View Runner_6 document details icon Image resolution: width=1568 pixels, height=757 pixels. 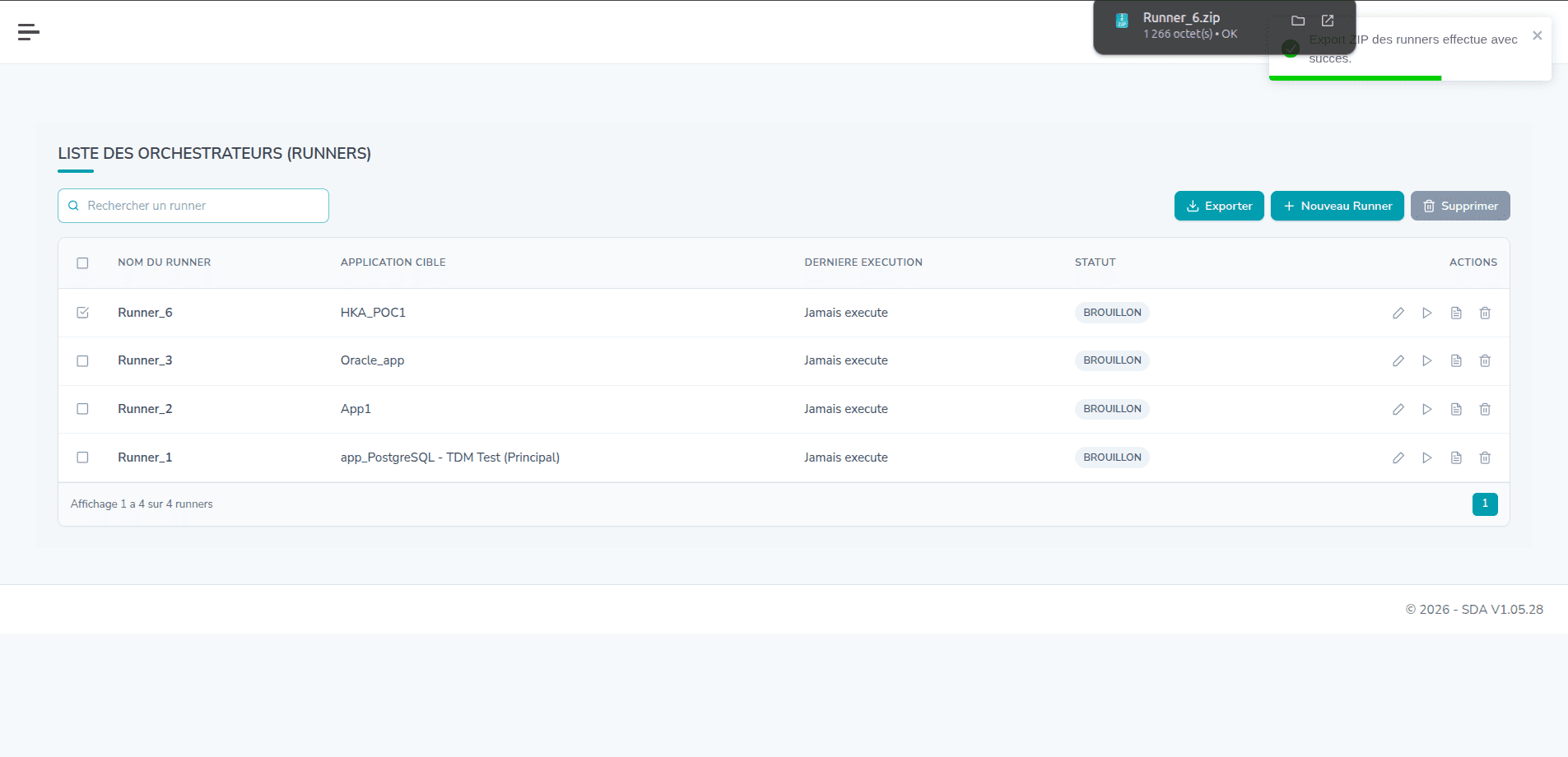tap(1456, 313)
